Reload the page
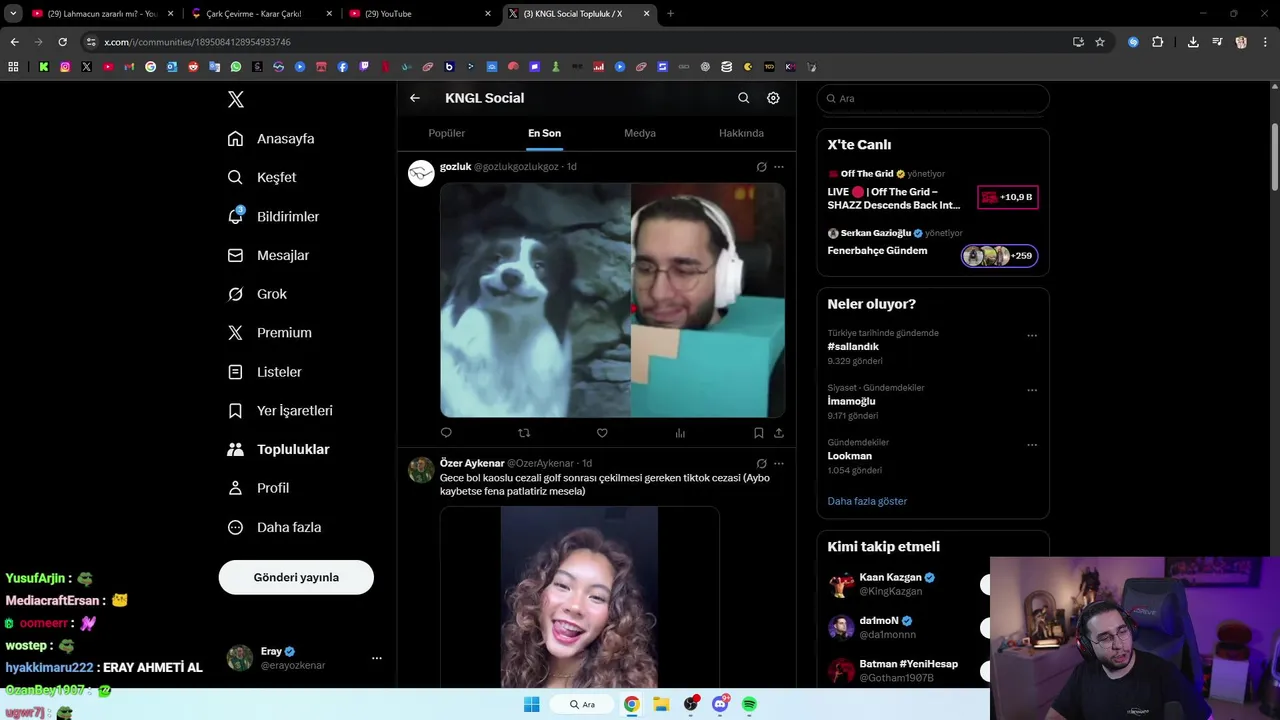1280x720 pixels. click(x=62, y=42)
